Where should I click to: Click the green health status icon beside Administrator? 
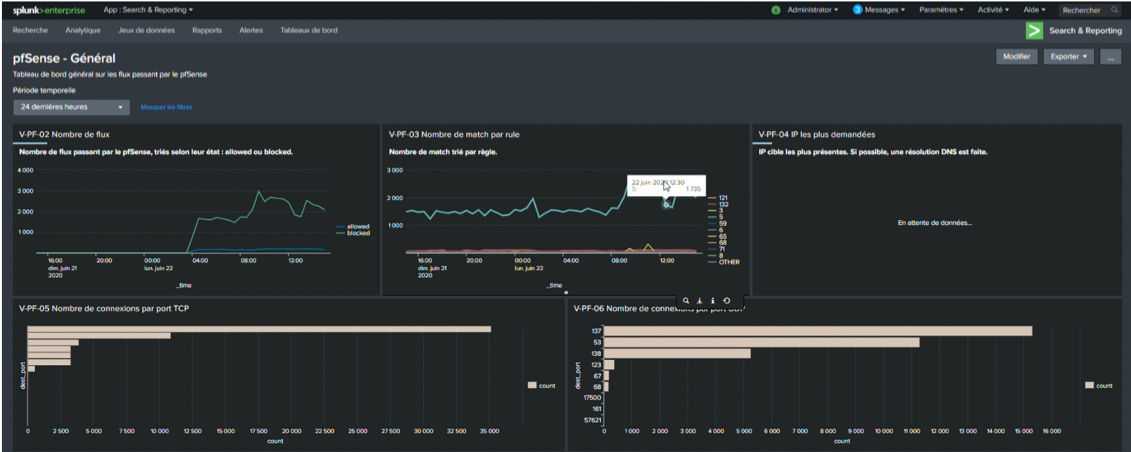(x=776, y=10)
